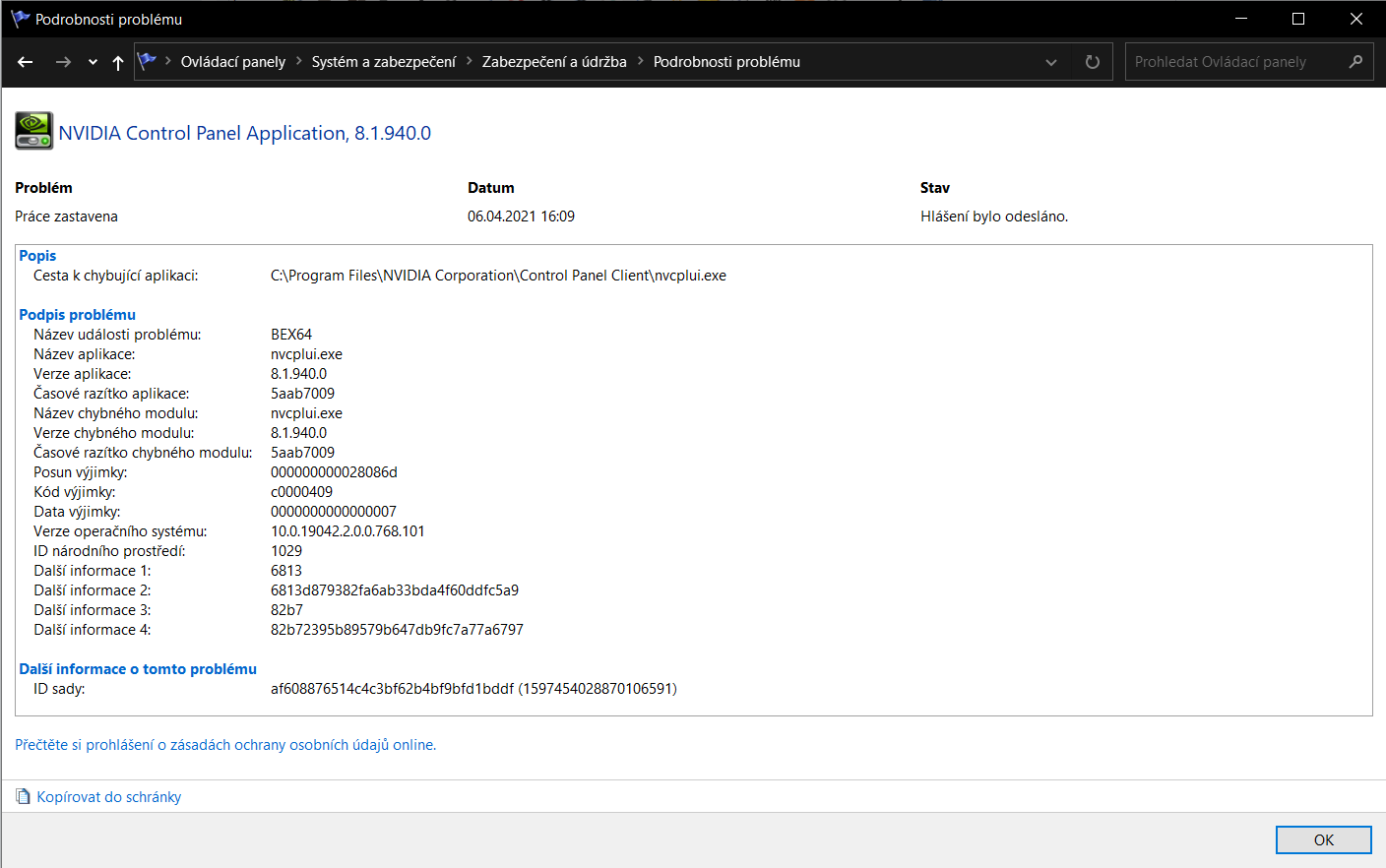Screen dimensions: 1386x868
Task: Click Kopírovat do schránky link
Action: click(x=109, y=797)
